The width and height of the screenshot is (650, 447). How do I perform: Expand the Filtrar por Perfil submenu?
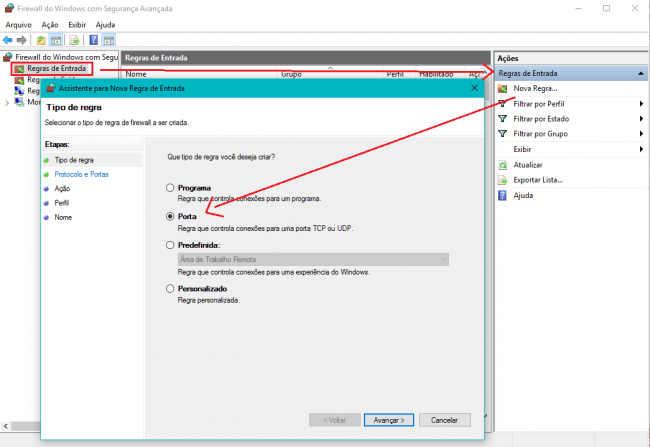tap(641, 104)
